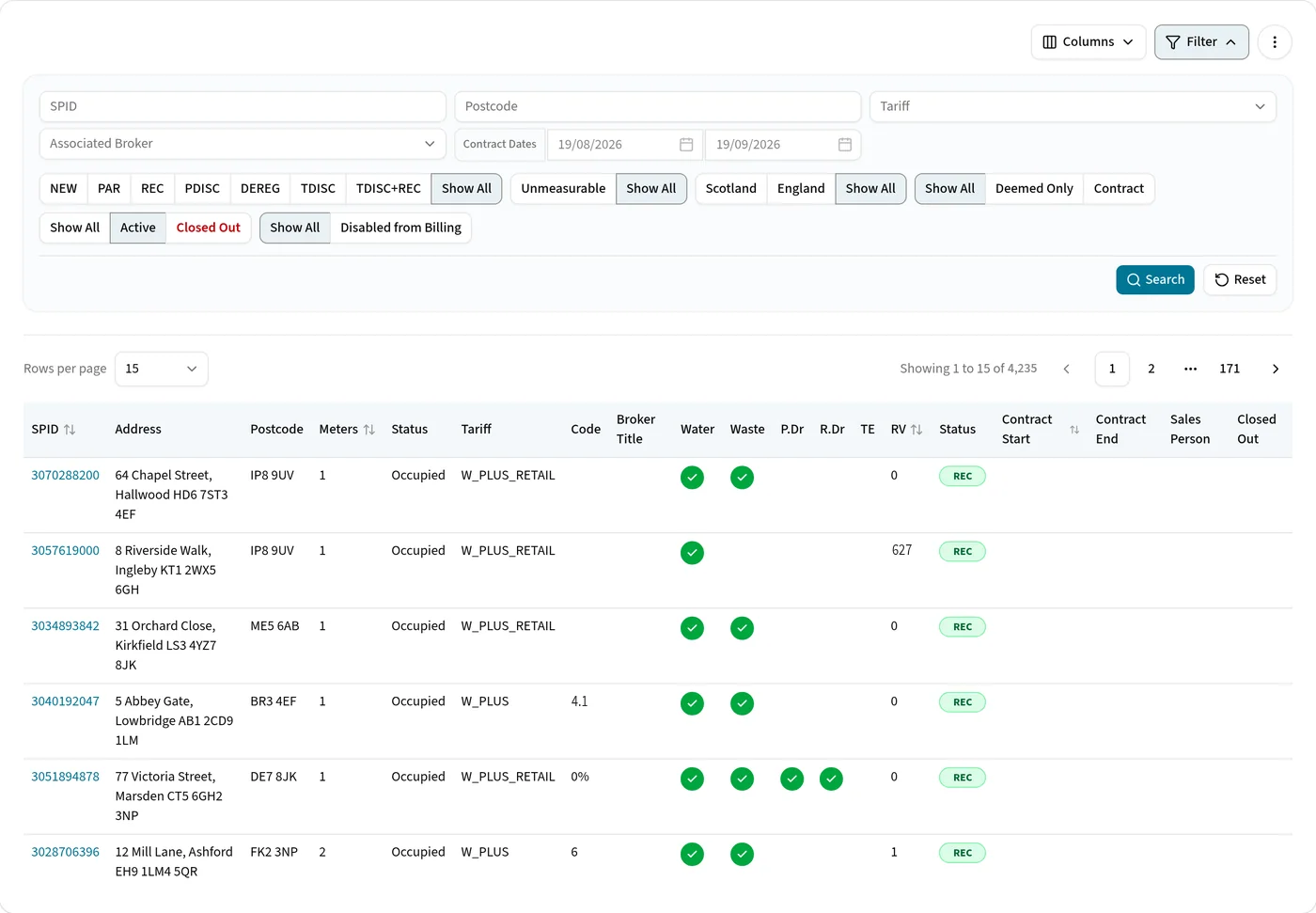Select NEW status filter
1316x913 pixels.
click(64, 189)
